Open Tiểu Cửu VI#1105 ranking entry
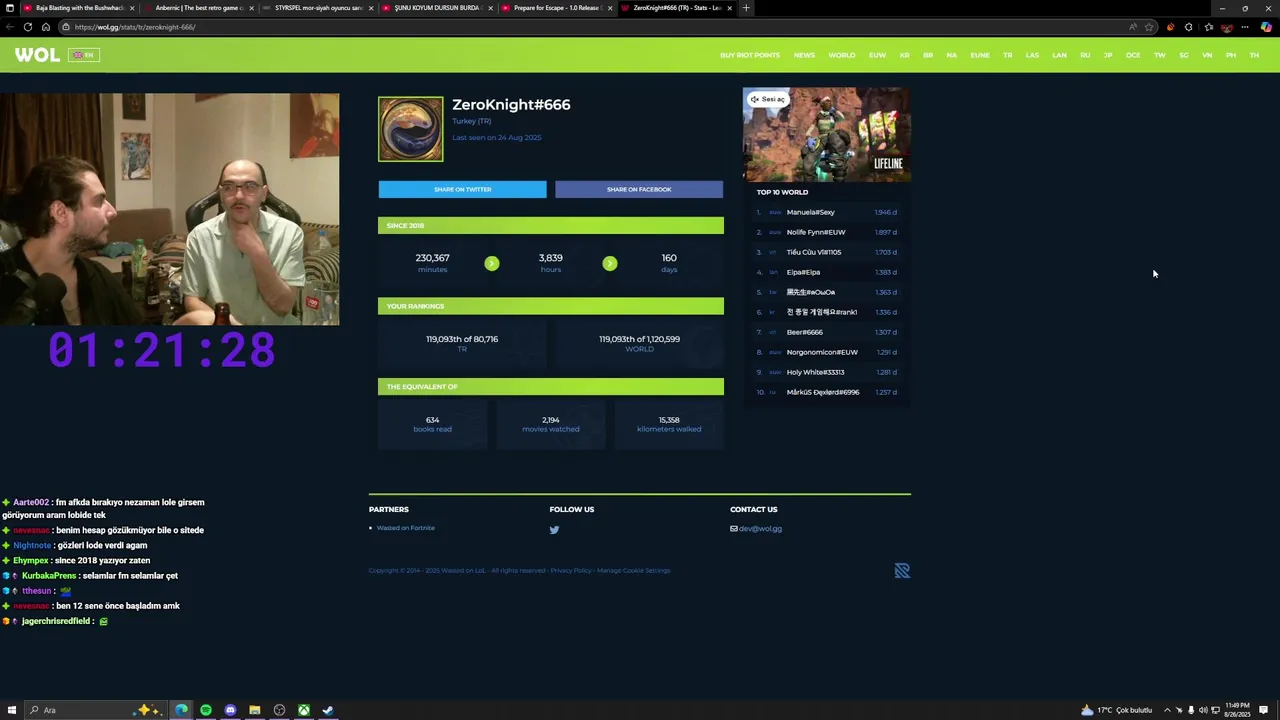The height and width of the screenshot is (720, 1280). pos(814,252)
